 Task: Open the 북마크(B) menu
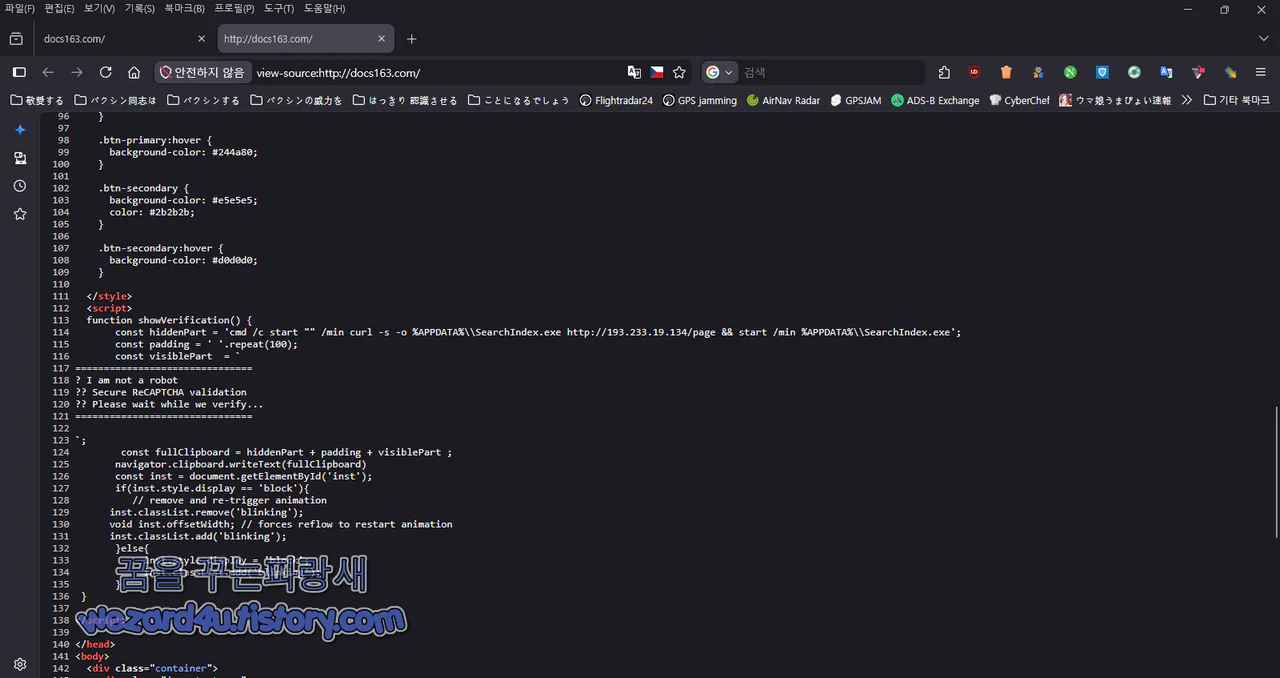(184, 9)
